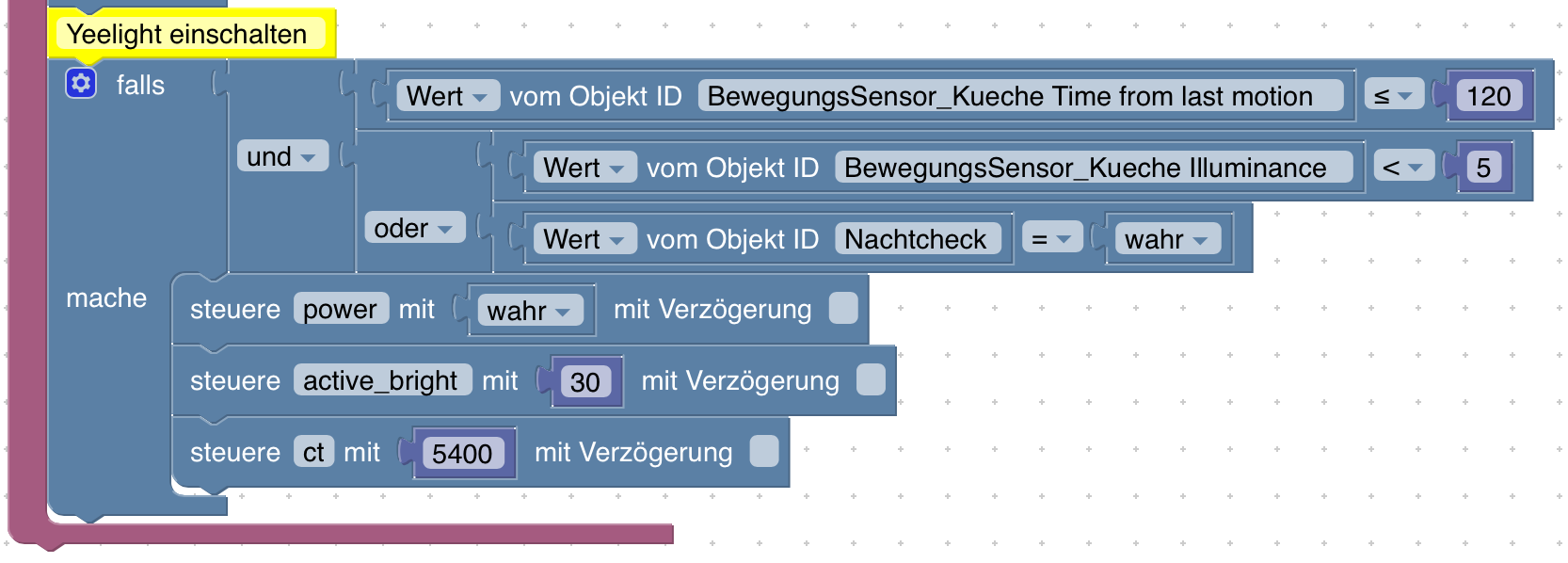Open the 'und' logic operator dropdown

point(282,156)
